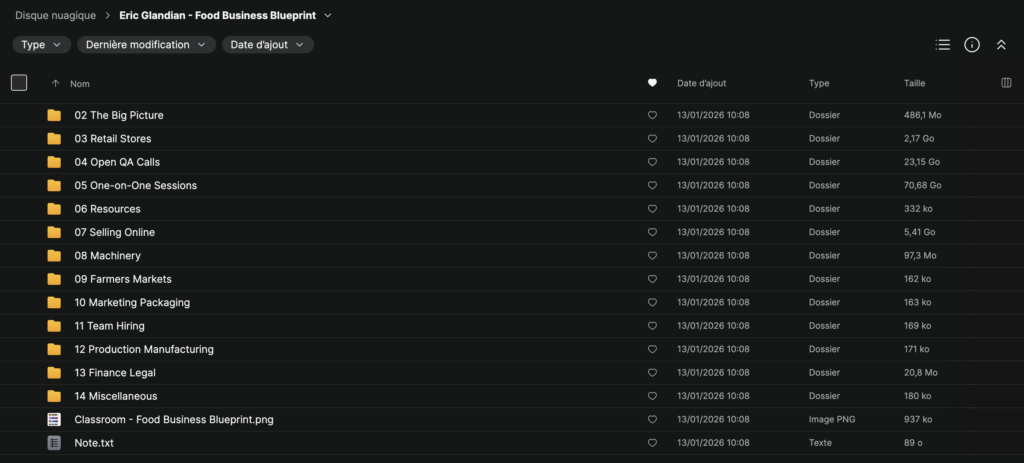Open column settings icon in header

click(x=1006, y=83)
